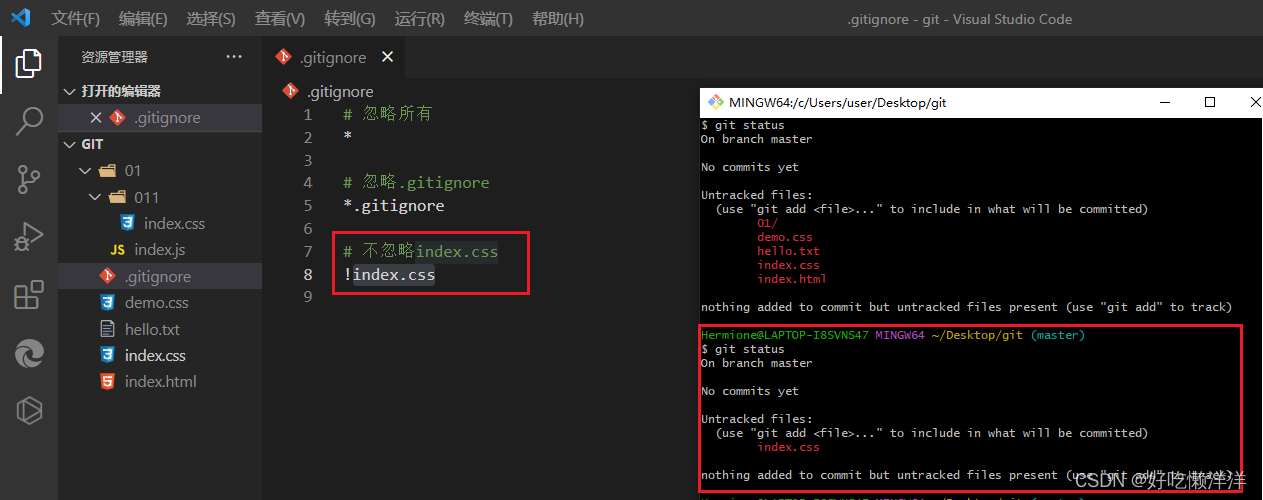1263x500 pixels.
Task: Collapse the GIT workspace section
Action: point(69,144)
